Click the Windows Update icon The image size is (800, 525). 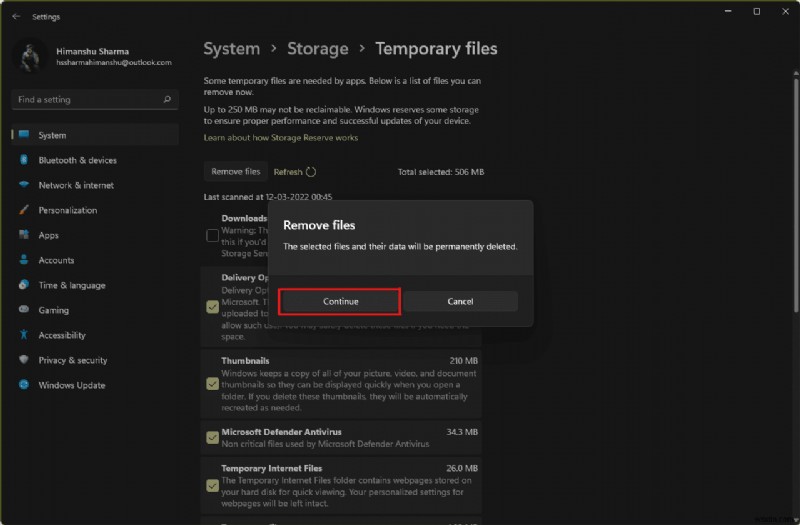pyautogui.click(x=23, y=385)
